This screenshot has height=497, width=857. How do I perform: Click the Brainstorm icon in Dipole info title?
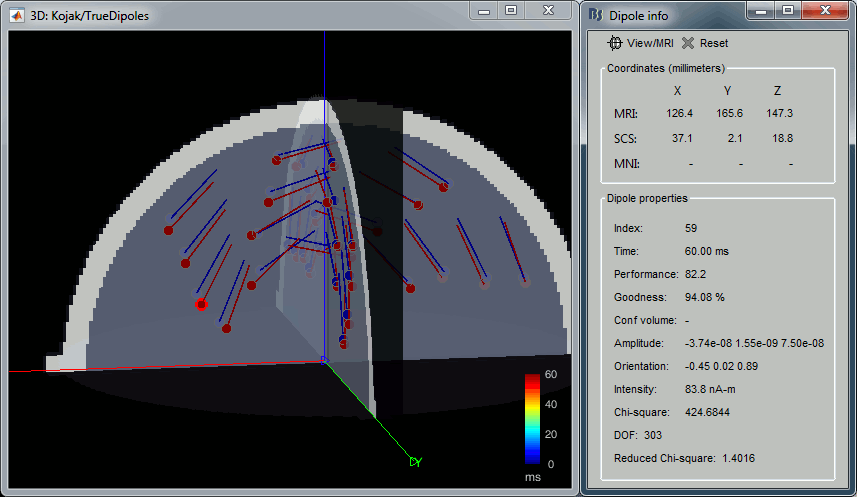click(597, 15)
